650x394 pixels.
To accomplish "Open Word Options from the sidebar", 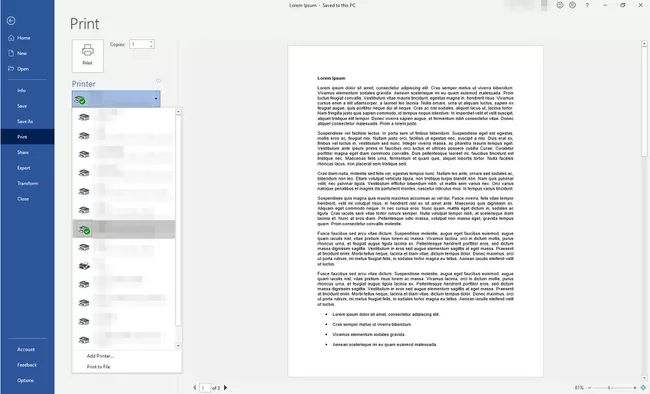I will (27, 380).
